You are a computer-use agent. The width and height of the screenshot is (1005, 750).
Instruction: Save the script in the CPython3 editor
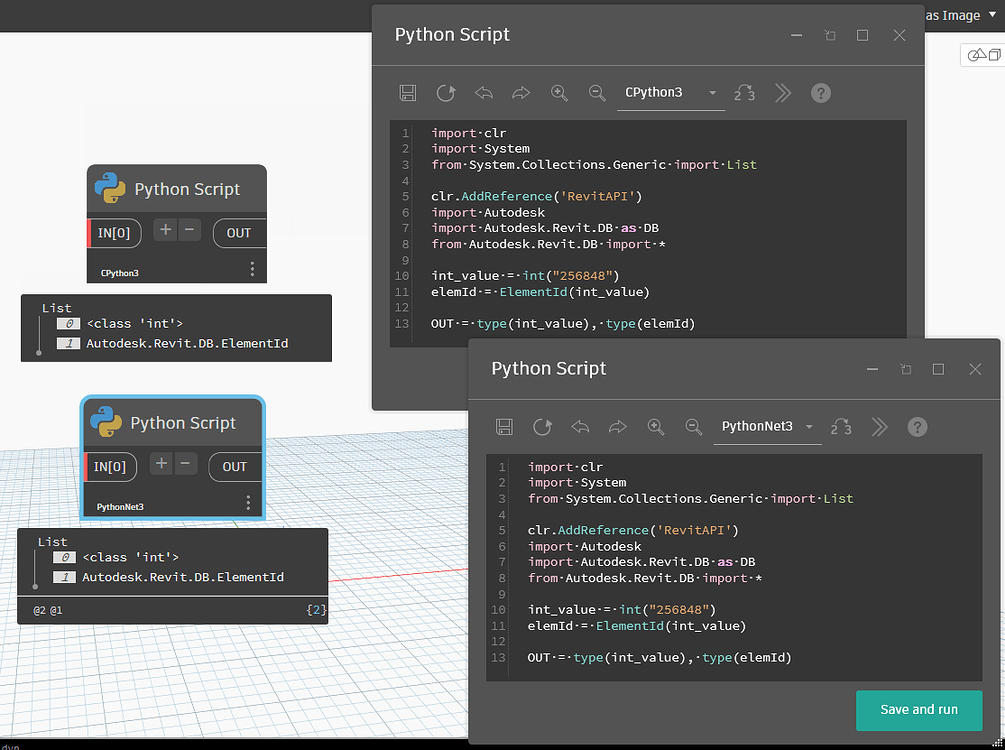point(407,92)
